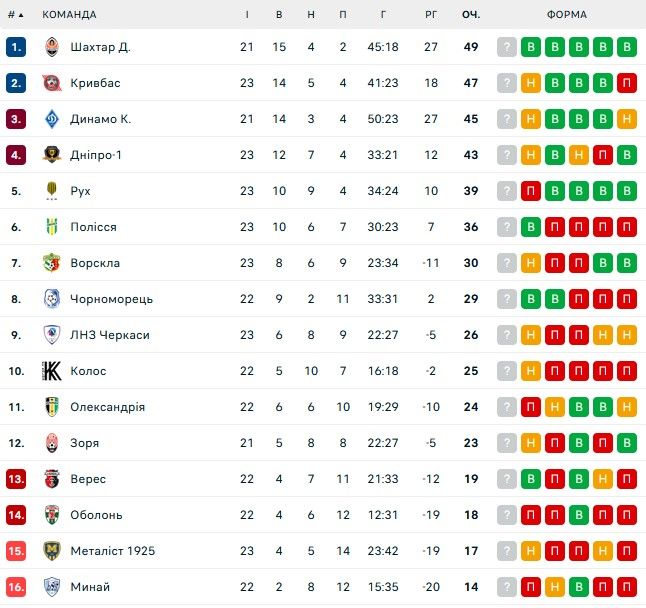Click the Г goals column header

coord(384,15)
